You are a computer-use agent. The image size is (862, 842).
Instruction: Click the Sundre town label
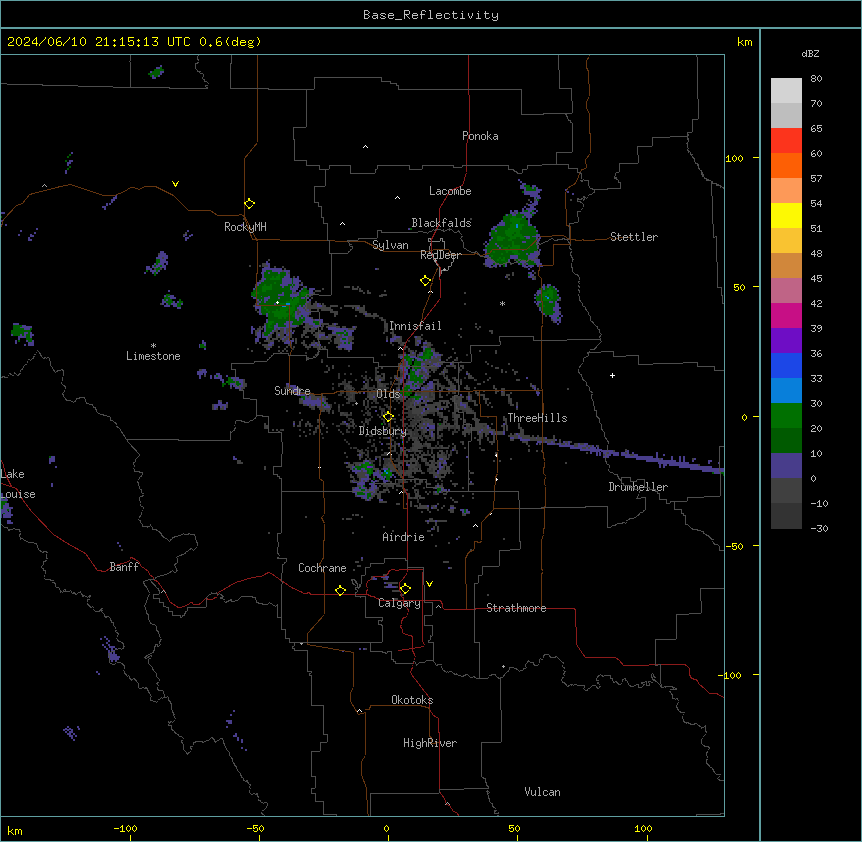292,391
